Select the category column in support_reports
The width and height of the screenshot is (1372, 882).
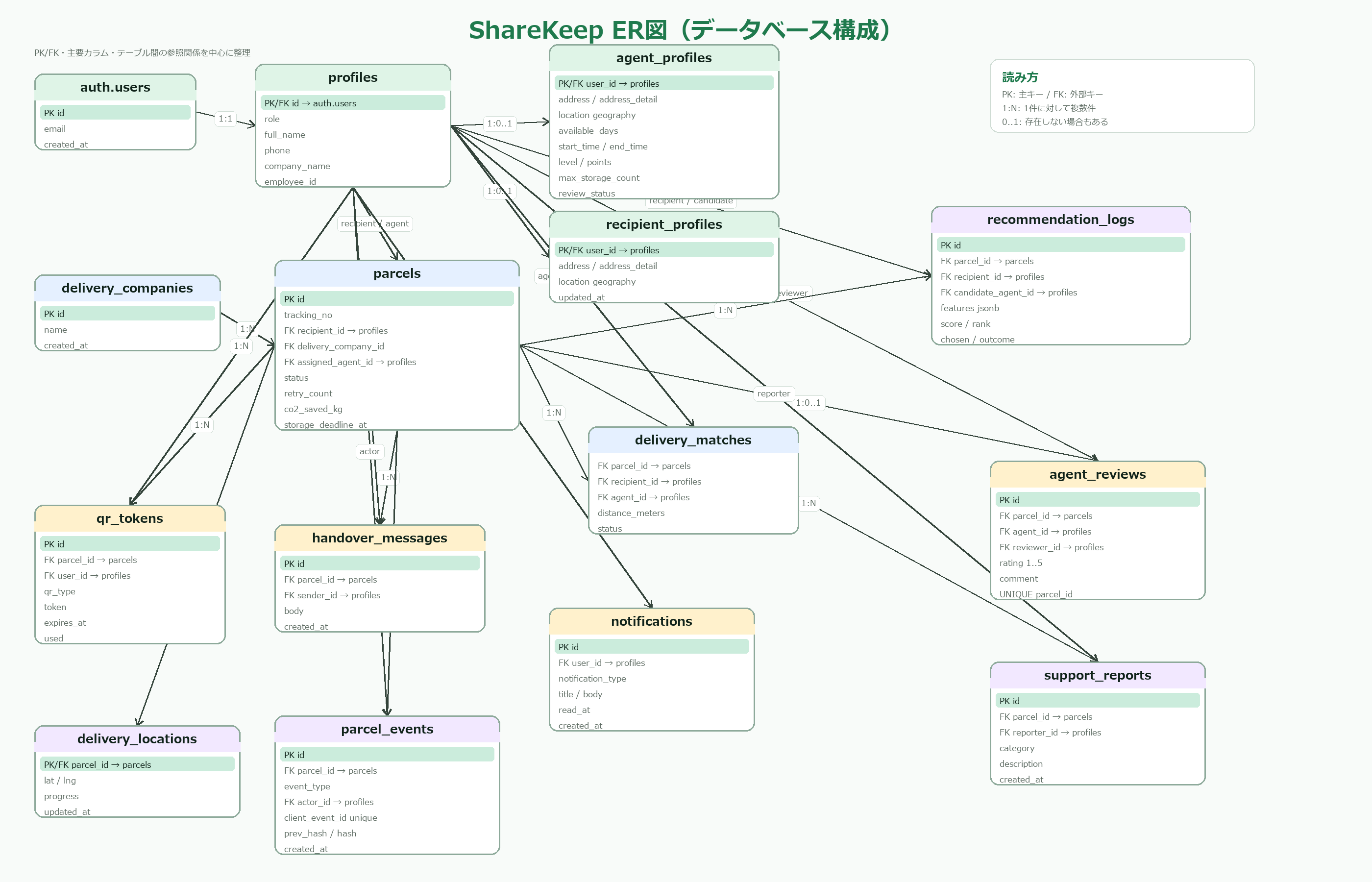pyautogui.click(x=1016, y=749)
